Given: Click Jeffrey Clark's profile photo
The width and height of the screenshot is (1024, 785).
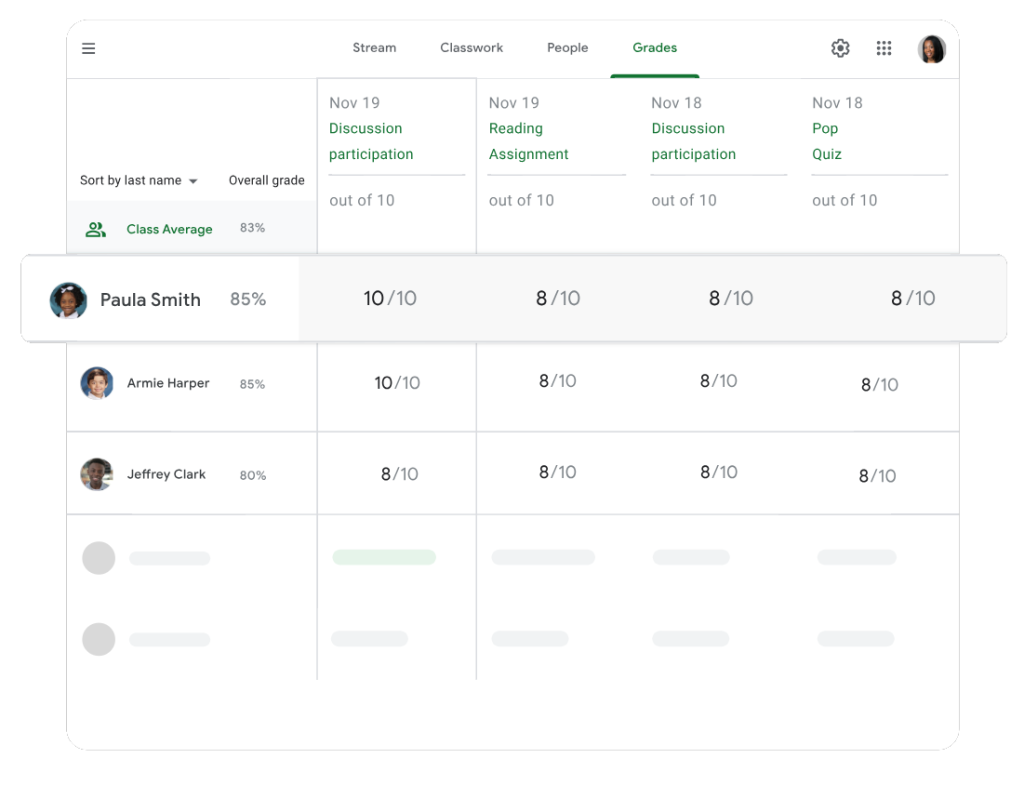Looking at the screenshot, I should [x=97, y=475].
